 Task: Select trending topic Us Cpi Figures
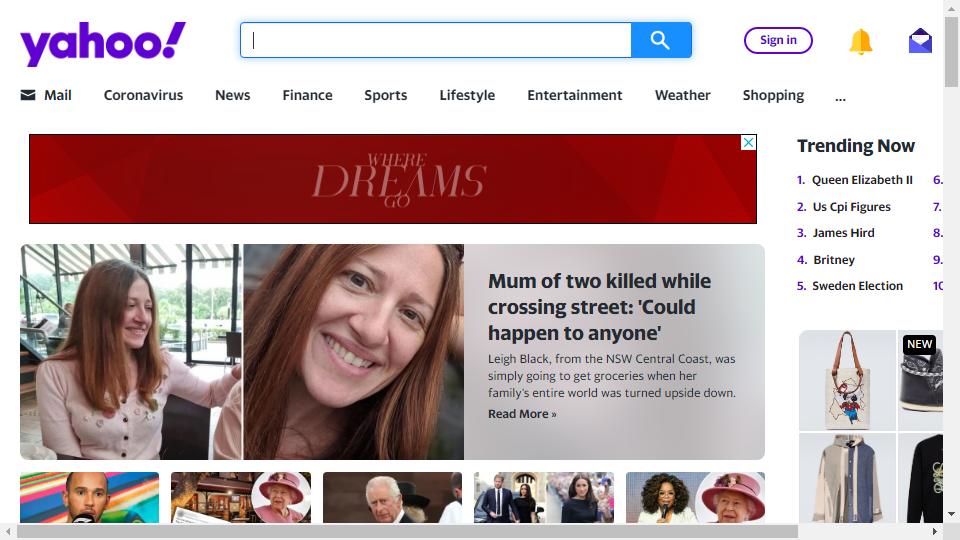click(852, 207)
